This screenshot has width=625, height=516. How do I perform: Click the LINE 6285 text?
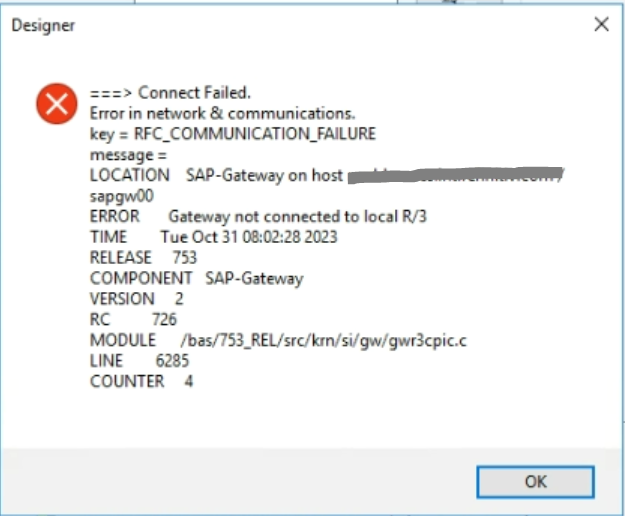(139, 361)
